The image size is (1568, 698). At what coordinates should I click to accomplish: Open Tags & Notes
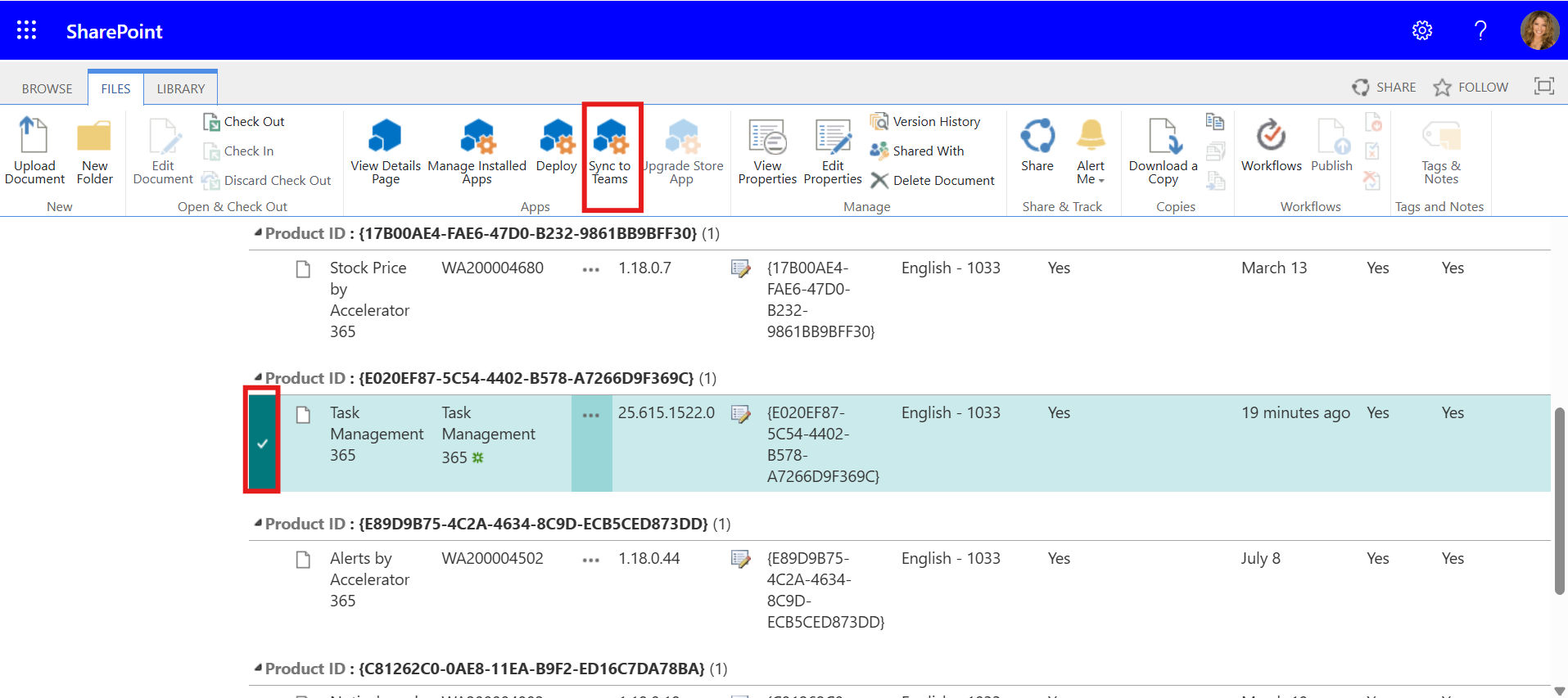(1441, 151)
